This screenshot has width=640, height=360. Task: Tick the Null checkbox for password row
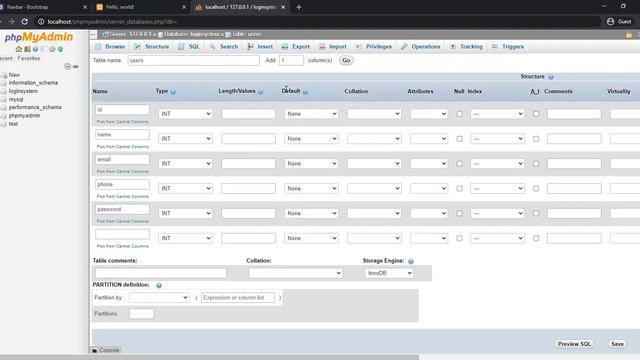(460, 213)
